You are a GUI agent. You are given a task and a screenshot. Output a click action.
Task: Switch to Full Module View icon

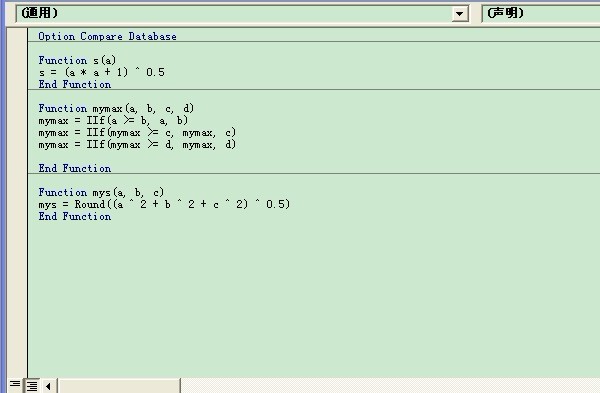click(x=32, y=385)
